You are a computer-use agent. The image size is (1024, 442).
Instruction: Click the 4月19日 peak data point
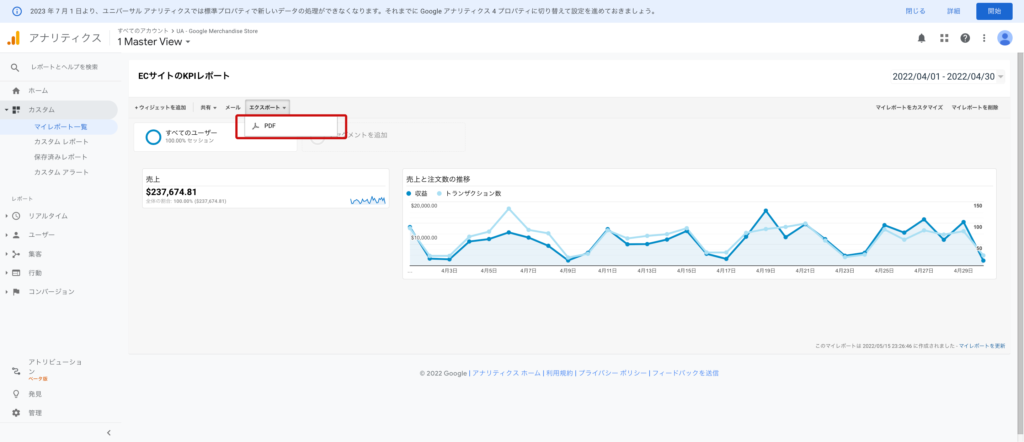point(765,211)
